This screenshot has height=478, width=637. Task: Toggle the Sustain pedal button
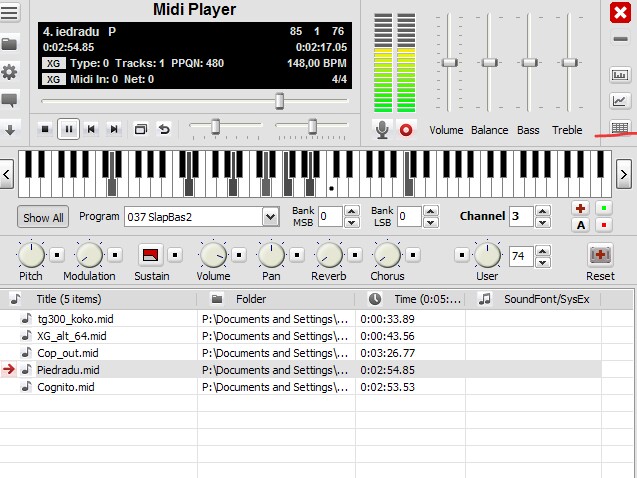pyautogui.click(x=151, y=255)
